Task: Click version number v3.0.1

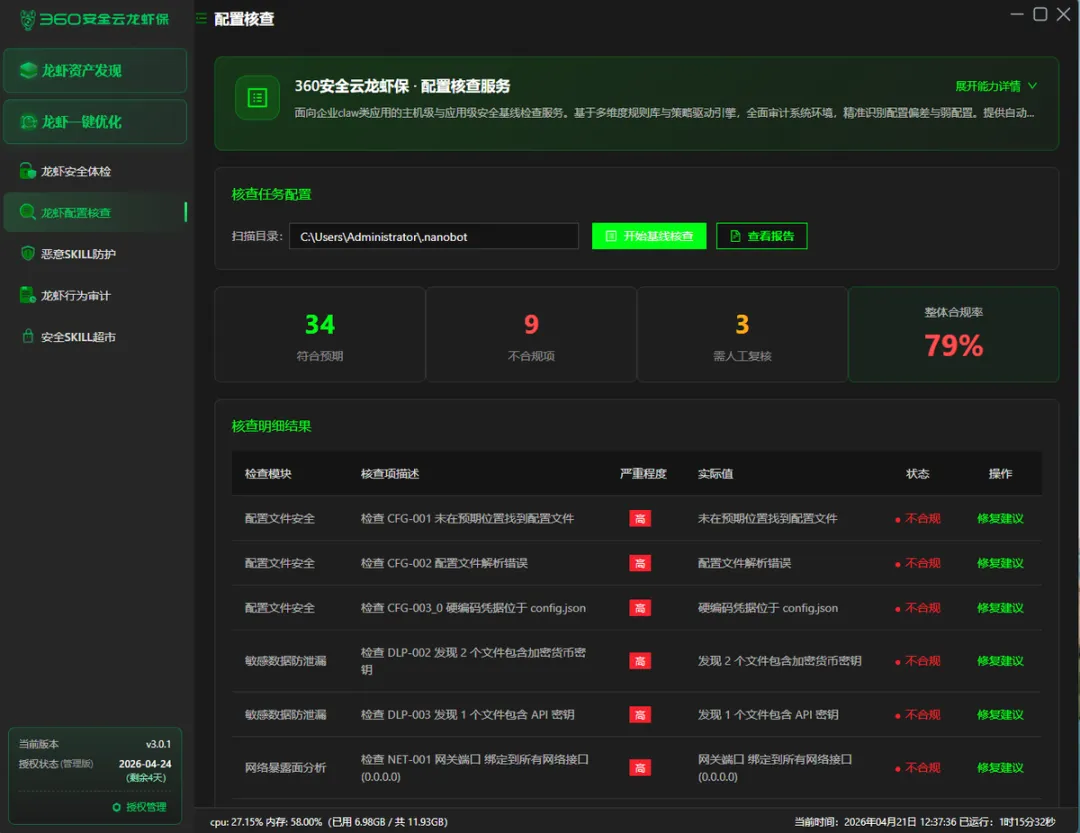Action: pyautogui.click(x=158, y=745)
